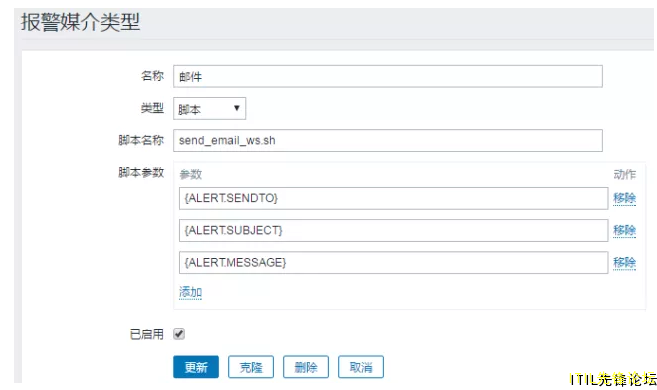Click the 更新 button
The height and width of the screenshot is (390, 657).
196,367
